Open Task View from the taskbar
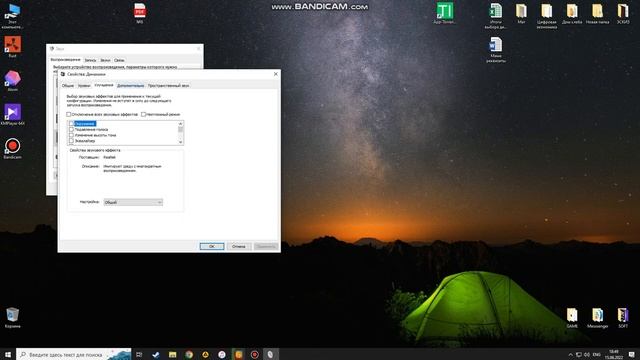The width and height of the screenshot is (640, 360). [x=139, y=354]
